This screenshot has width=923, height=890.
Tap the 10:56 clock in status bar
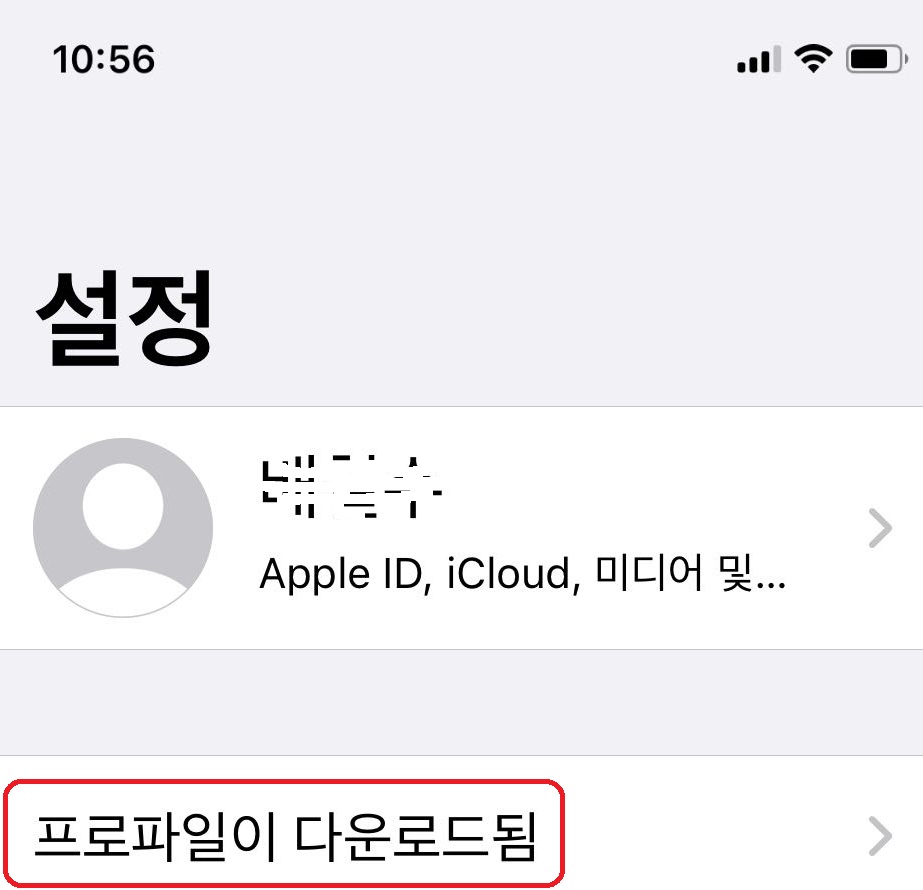tap(104, 59)
